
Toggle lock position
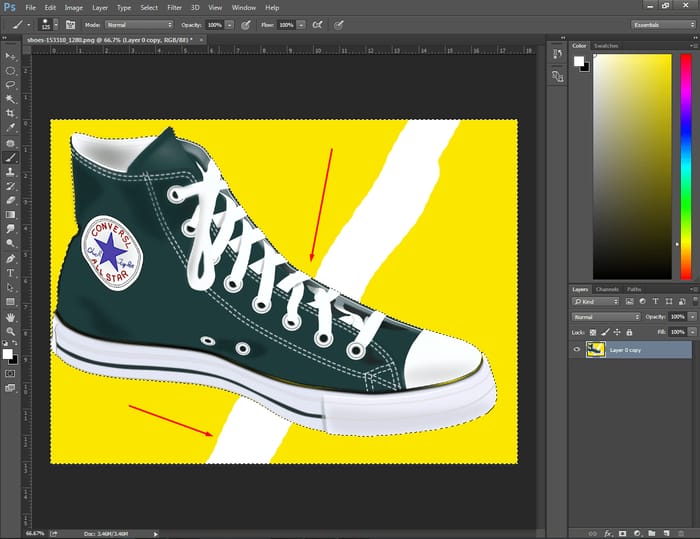617,332
